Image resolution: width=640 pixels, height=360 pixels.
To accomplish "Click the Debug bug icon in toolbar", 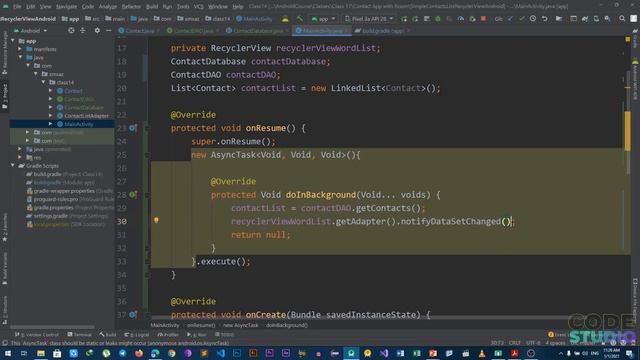I will click(438, 19).
